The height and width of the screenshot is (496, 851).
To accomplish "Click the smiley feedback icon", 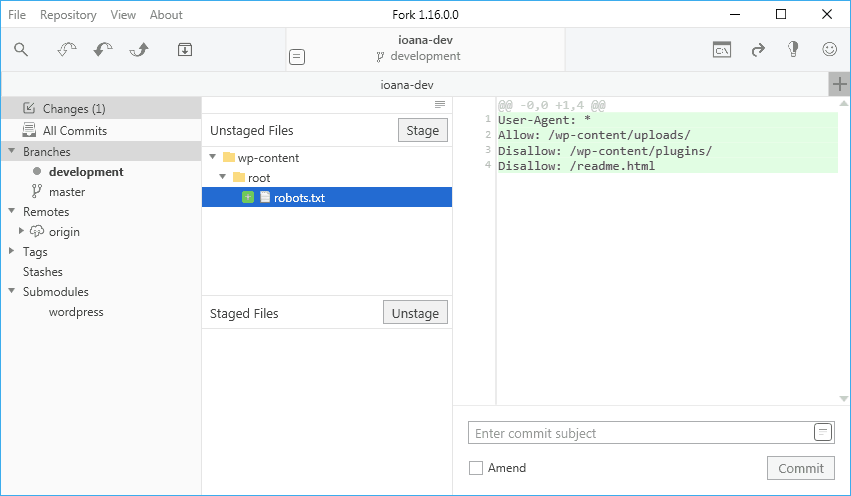I will point(829,49).
